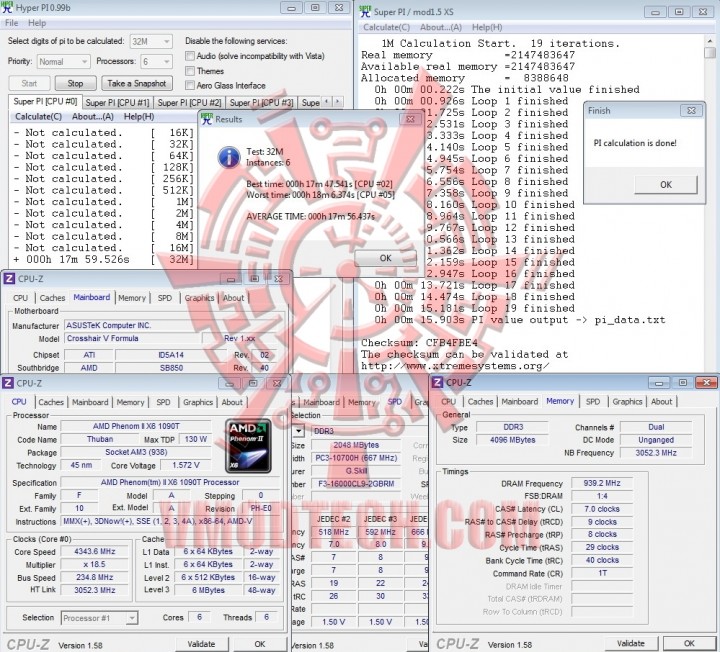Image resolution: width=720 pixels, height=652 pixels.
Task: Enable the Aero Glass Interface checkbox
Action: coord(190,85)
